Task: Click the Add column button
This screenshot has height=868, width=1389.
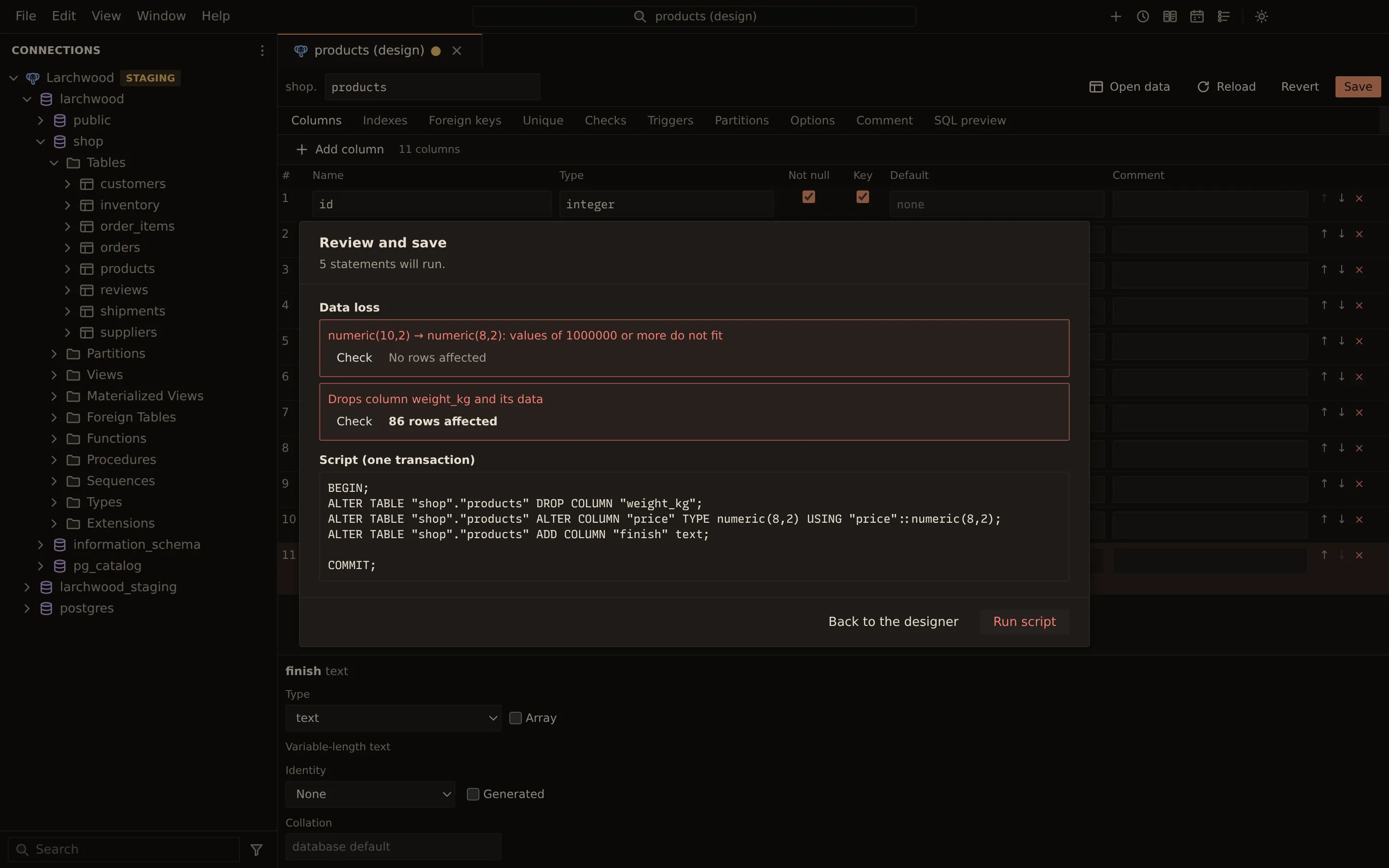Action: click(x=340, y=149)
